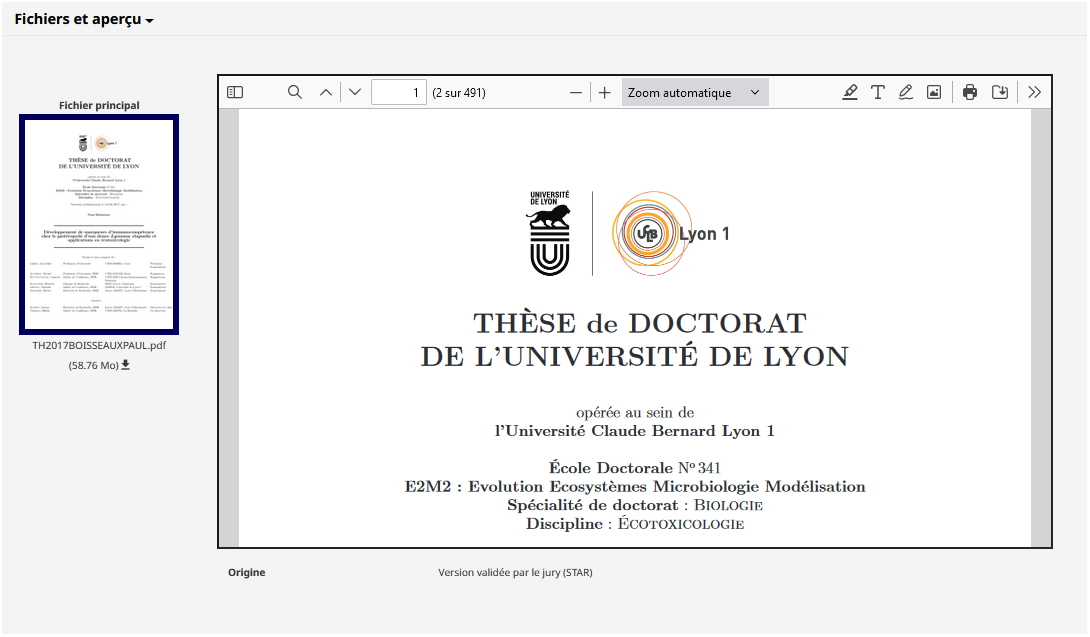The height and width of the screenshot is (637, 1090).
Task: Click l'Université Claude Bernard Lyon 1 text
Action: [635, 431]
